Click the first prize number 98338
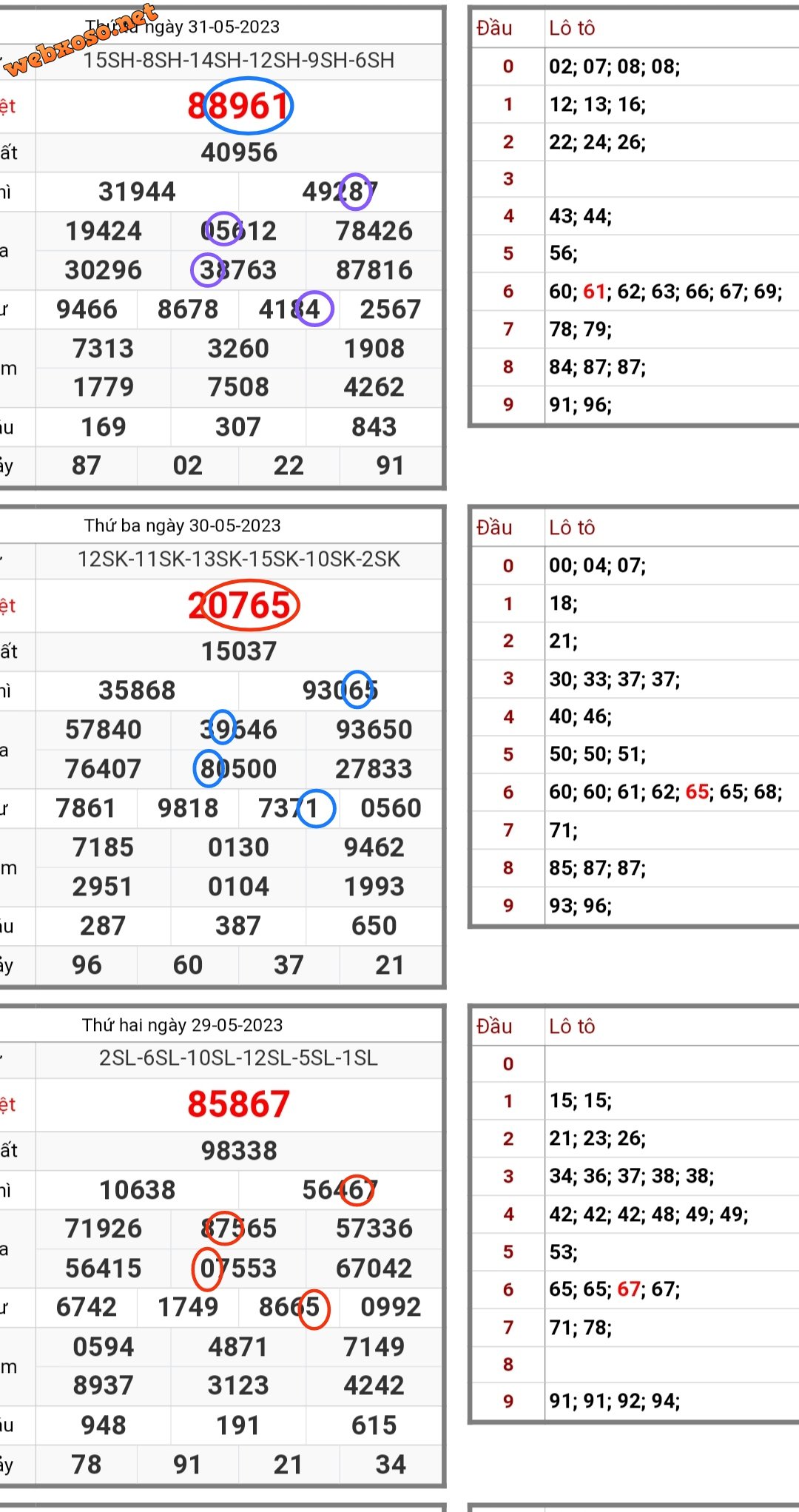The height and width of the screenshot is (1512, 799). click(x=239, y=1151)
